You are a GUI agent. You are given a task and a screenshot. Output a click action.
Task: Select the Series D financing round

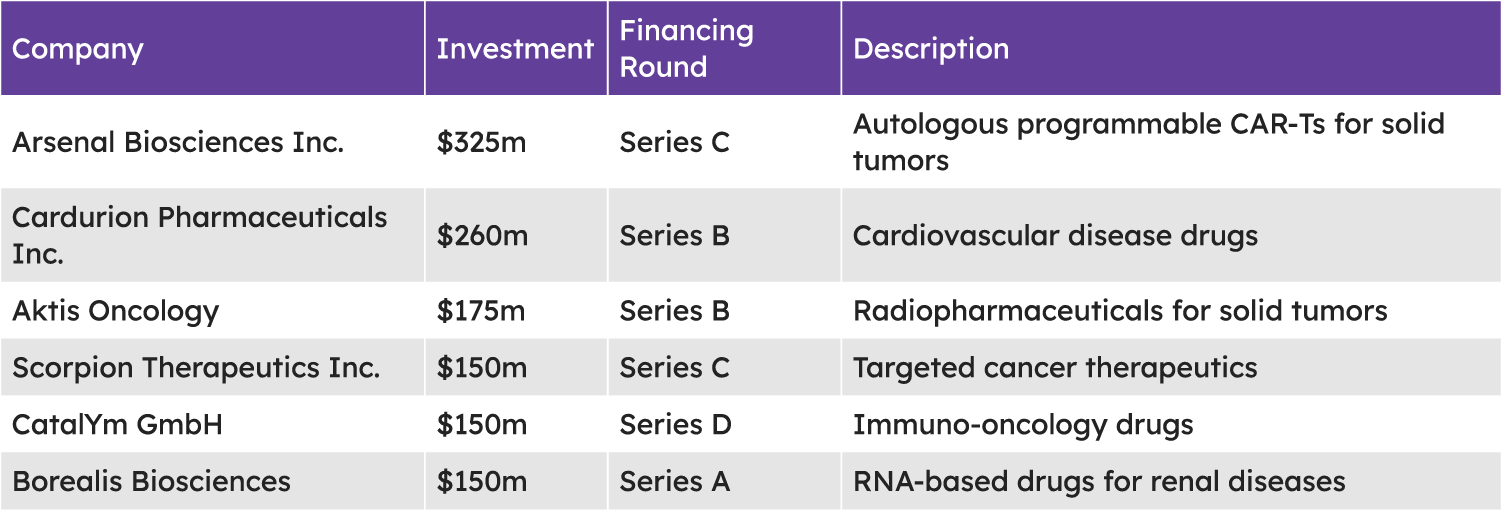coord(675,425)
